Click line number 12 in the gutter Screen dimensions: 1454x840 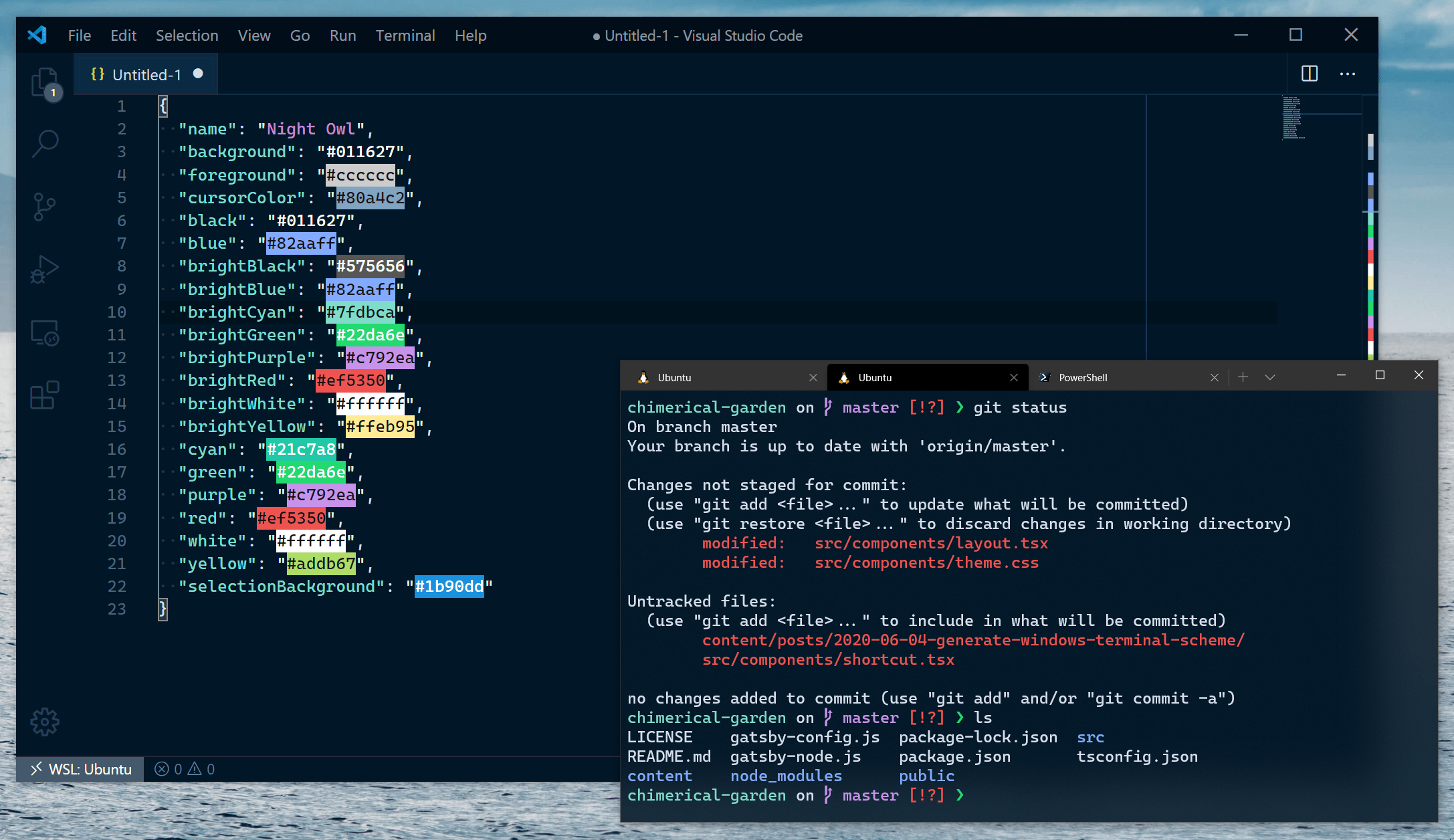pyautogui.click(x=117, y=358)
